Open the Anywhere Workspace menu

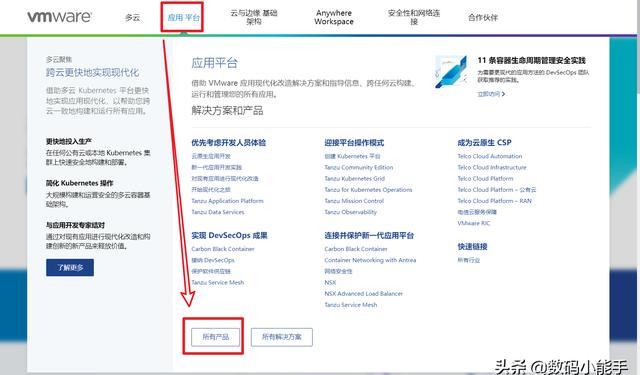334,17
